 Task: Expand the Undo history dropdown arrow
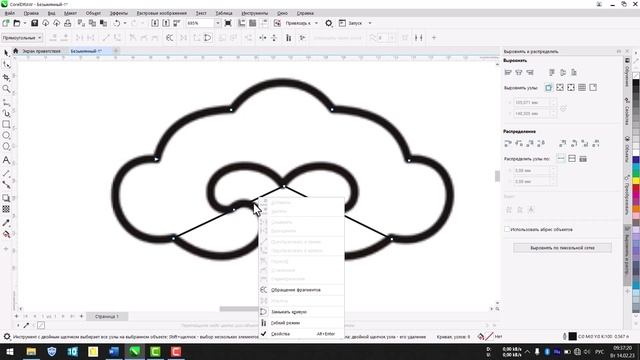coord(125,23)
